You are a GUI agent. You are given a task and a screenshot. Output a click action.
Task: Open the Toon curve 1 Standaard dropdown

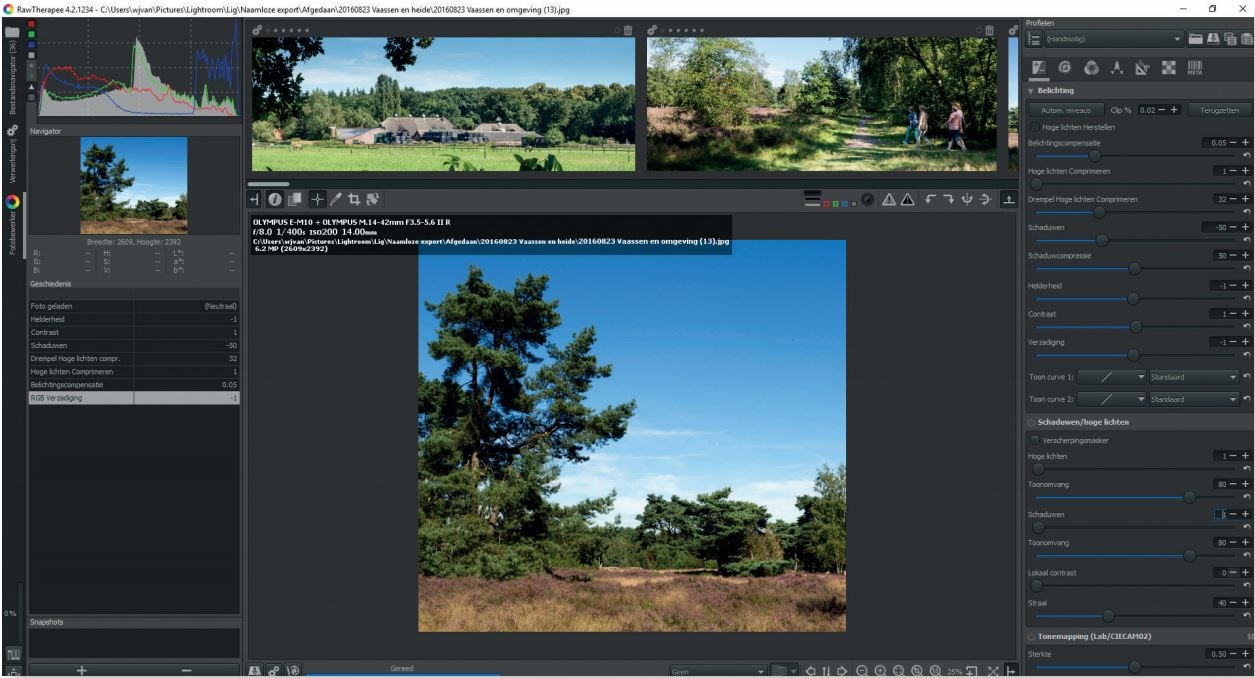point(1193,377)
